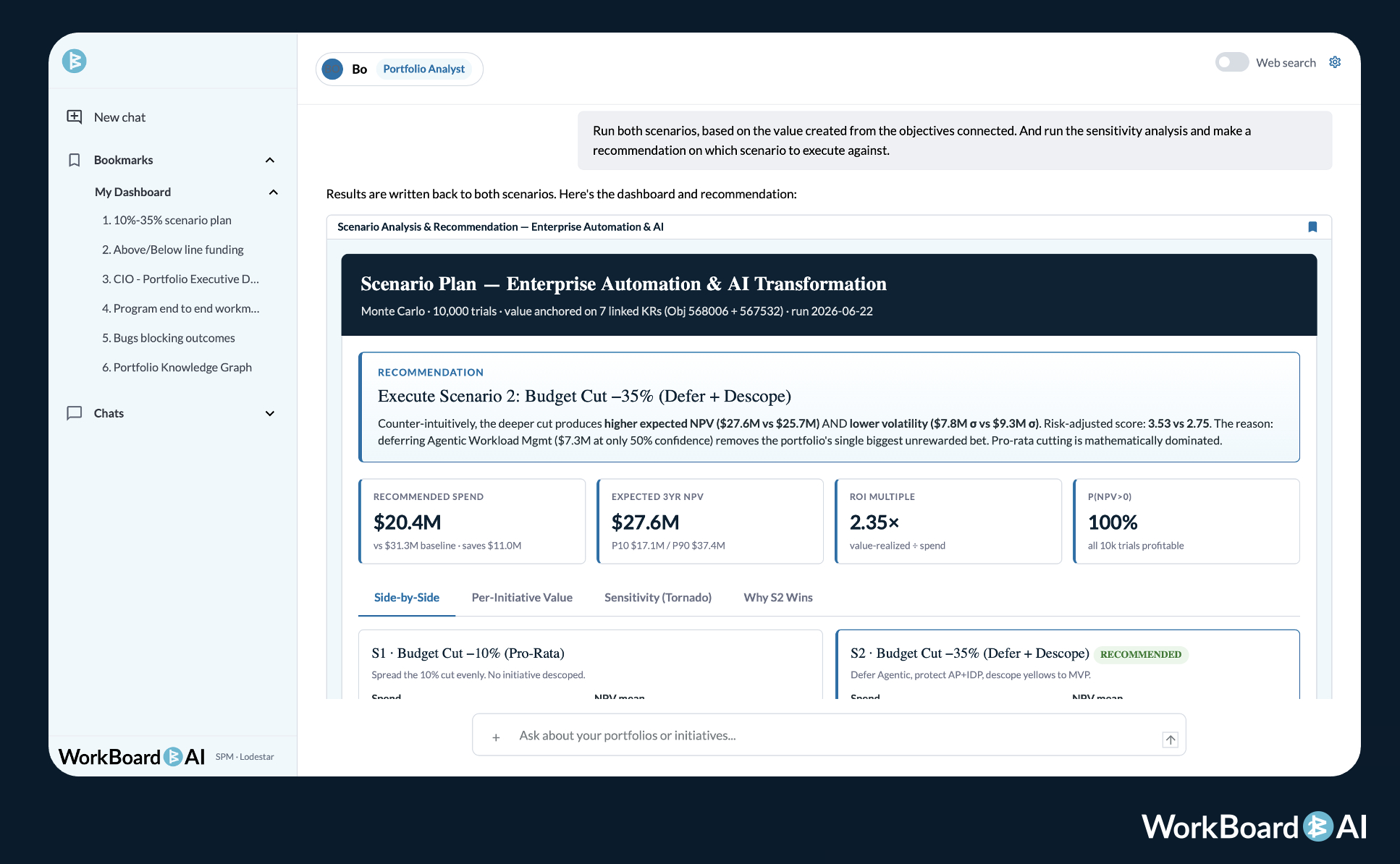This screenshot has width=1400, height=864.
Task: Switch to the Side-by-Side tab
Action: coord(407,598)
